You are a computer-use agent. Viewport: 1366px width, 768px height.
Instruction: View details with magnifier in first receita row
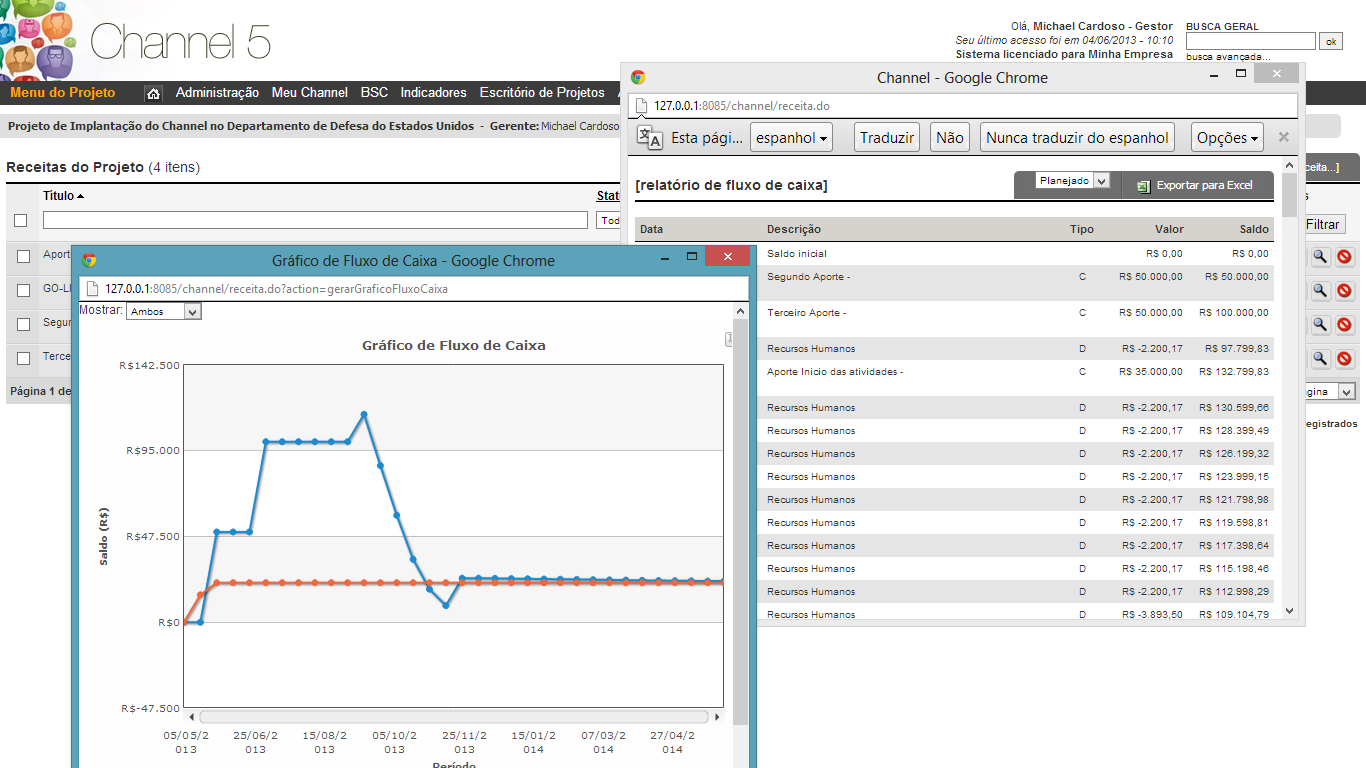(x=1320, y=257)
